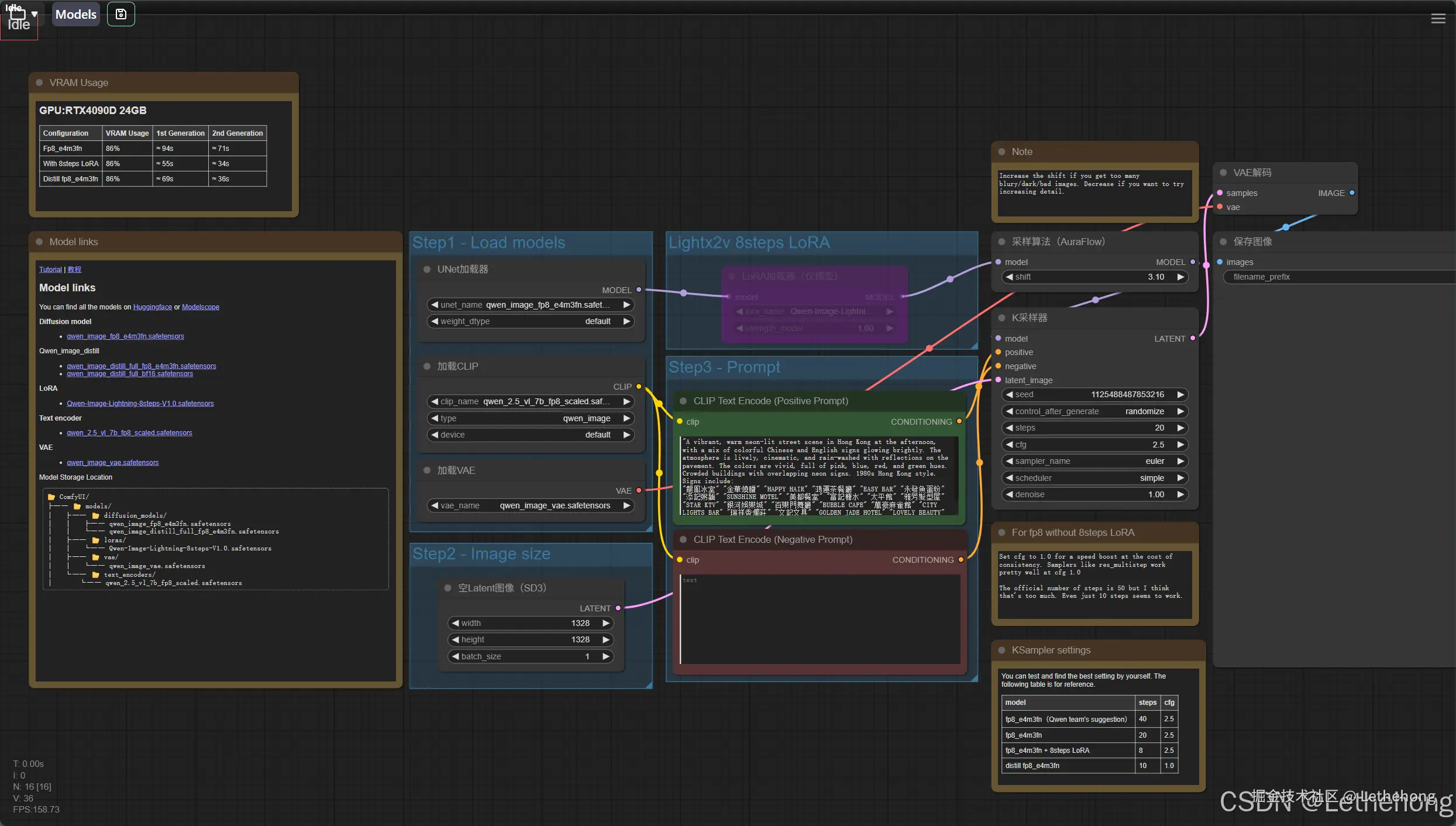Open the Models tab
Image resolution: width=1456 pixels, height=826 pixels.
[75, 14]
